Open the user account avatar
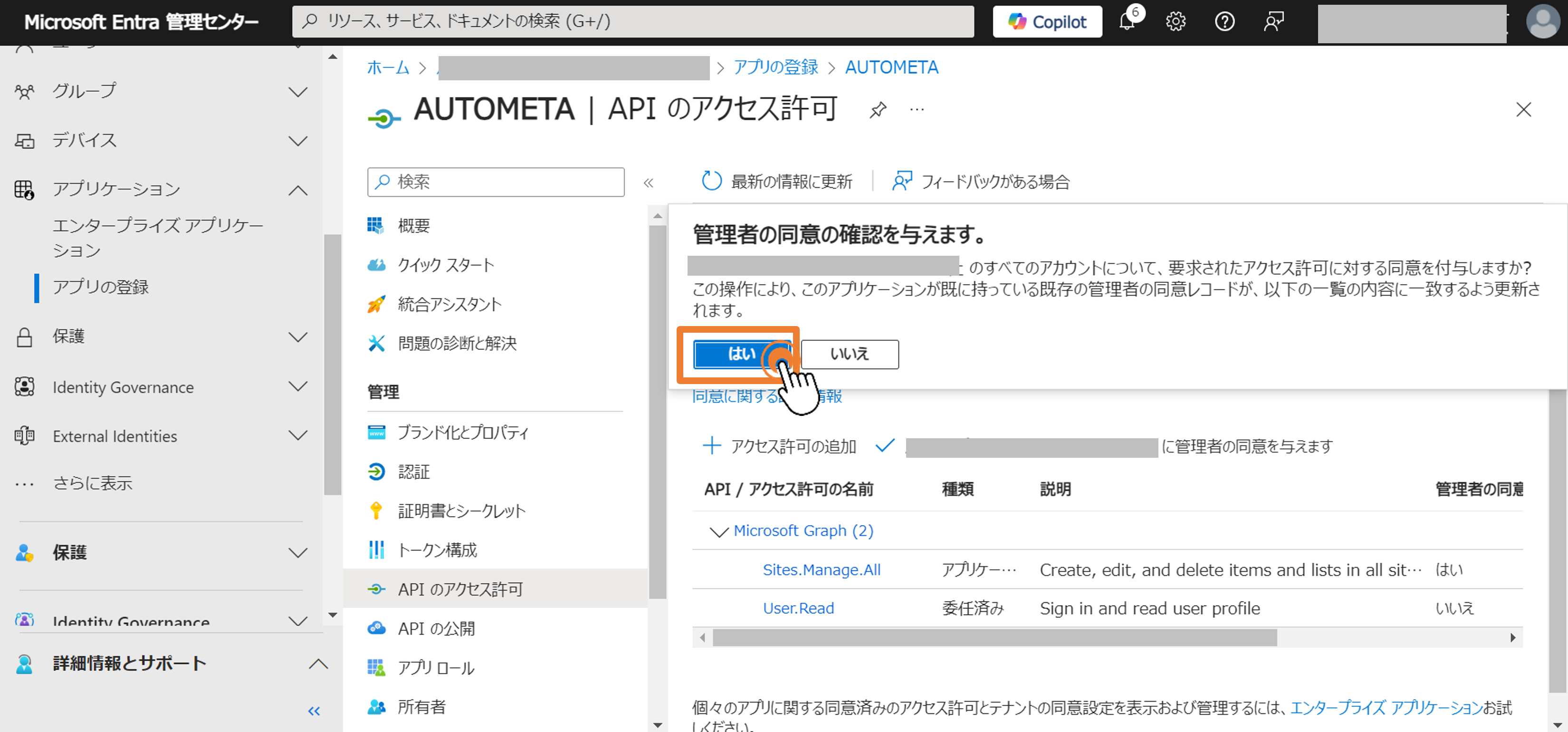The image size is (1568, 732). tap(1542, 22)
